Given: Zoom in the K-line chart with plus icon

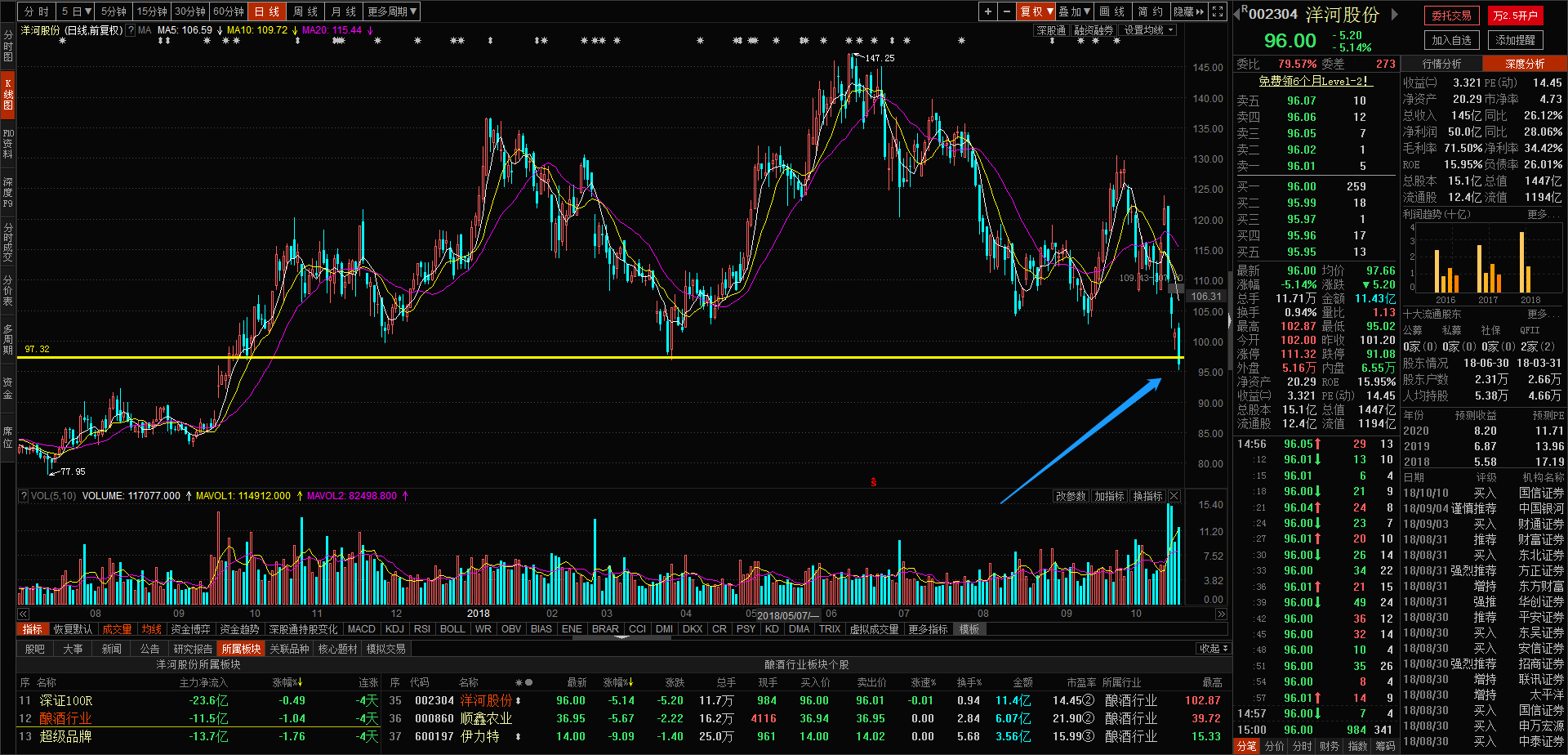Looking at the screenshot, I should coord(988,11).
